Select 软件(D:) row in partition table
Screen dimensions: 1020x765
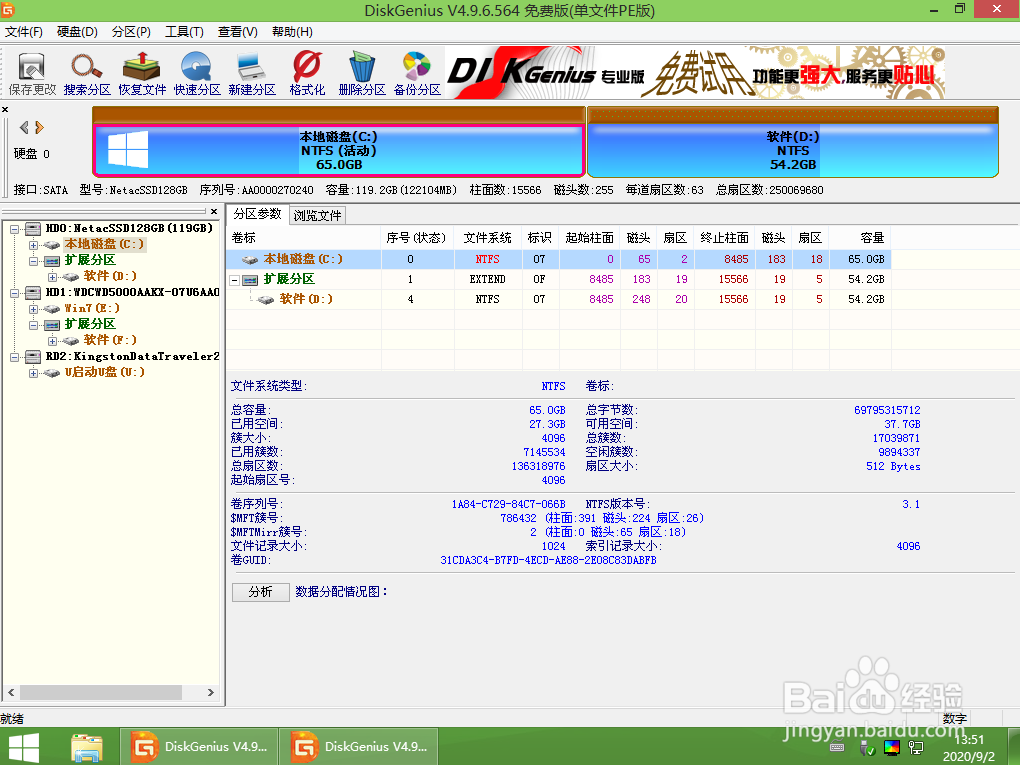click(x=559, y=299)
